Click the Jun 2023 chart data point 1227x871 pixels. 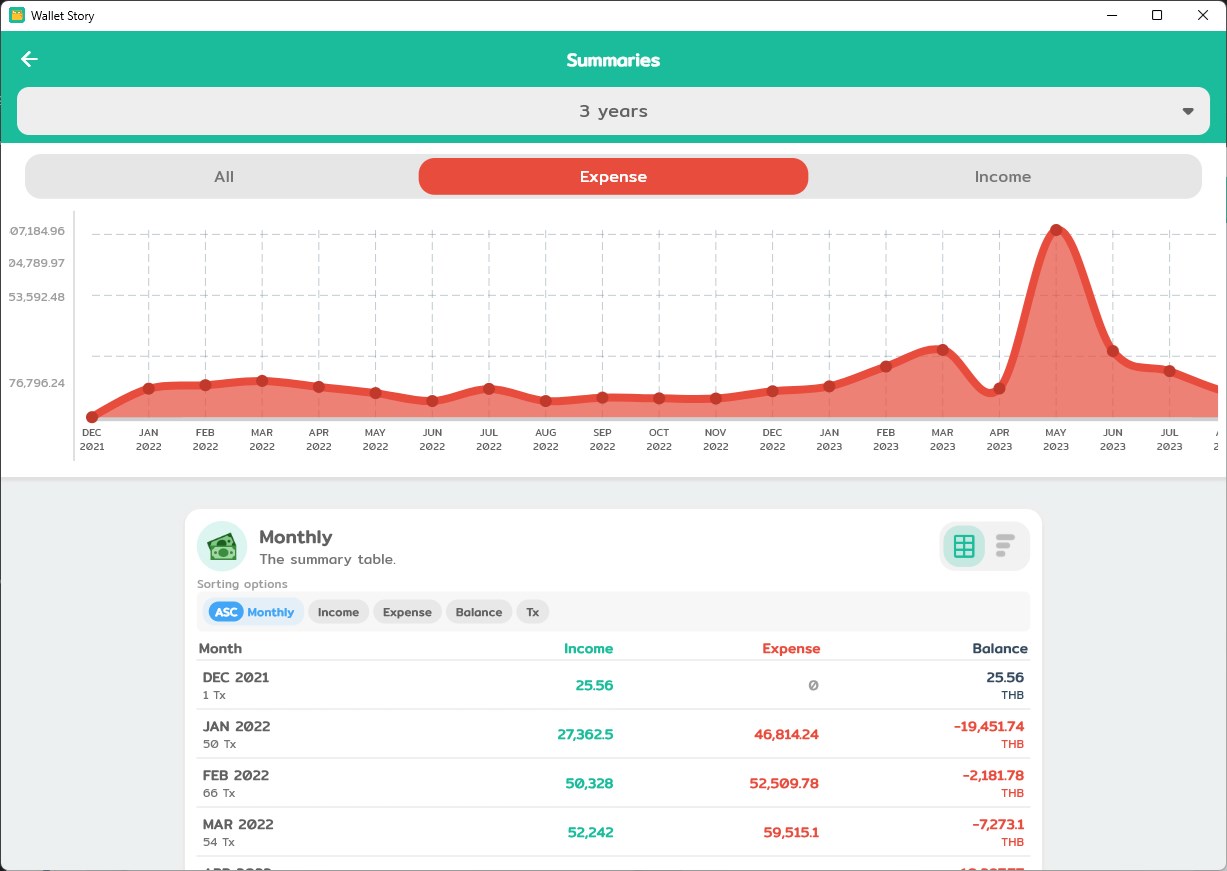pyautogui.click(x=1112, y=352)
